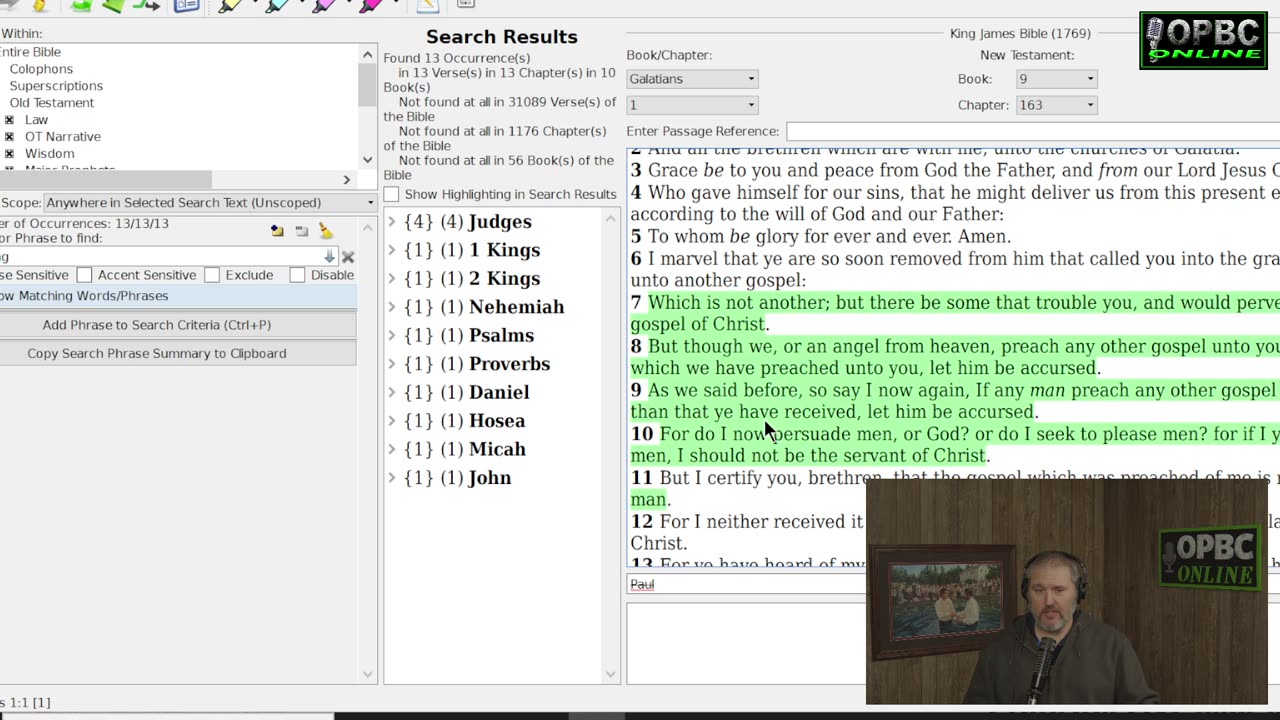Toggle the Wisdom category checkbox
Screen dimensions: 1280x720
(9, 154)
